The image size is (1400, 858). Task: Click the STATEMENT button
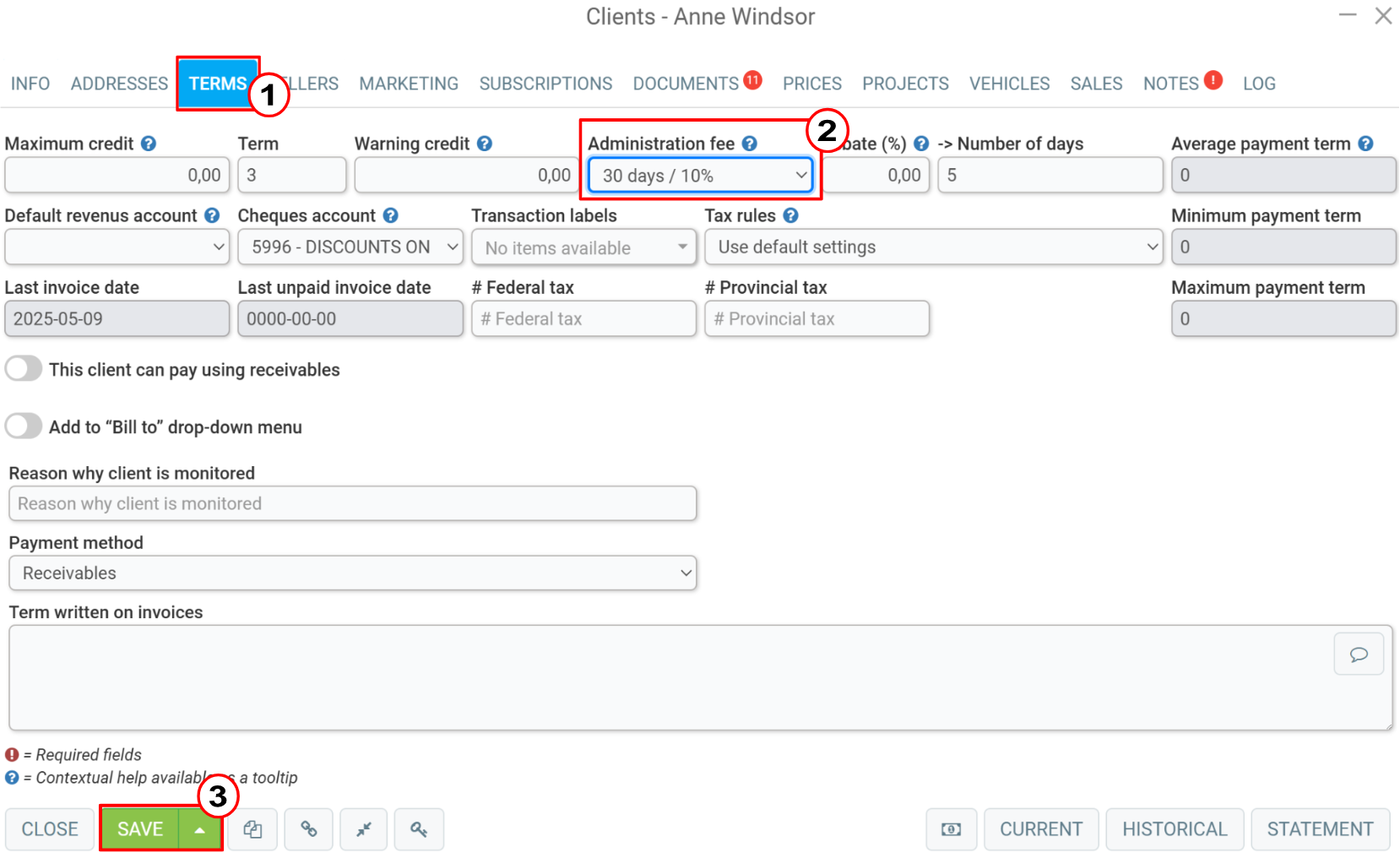coord(1320,829)
